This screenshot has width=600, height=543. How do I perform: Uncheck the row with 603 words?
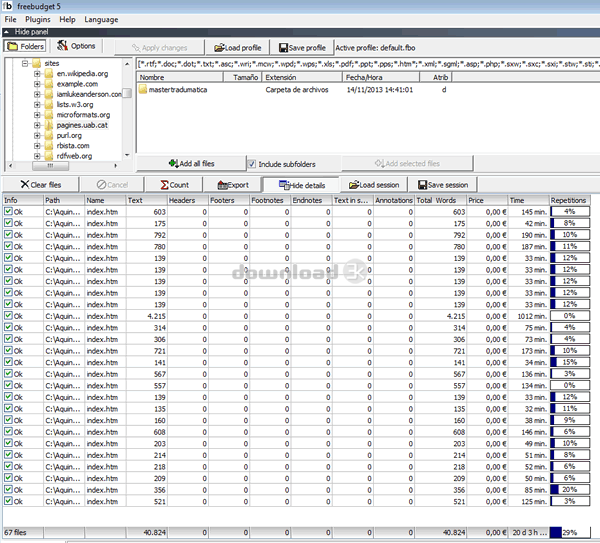pyautogui.click(x=8, y=211)
